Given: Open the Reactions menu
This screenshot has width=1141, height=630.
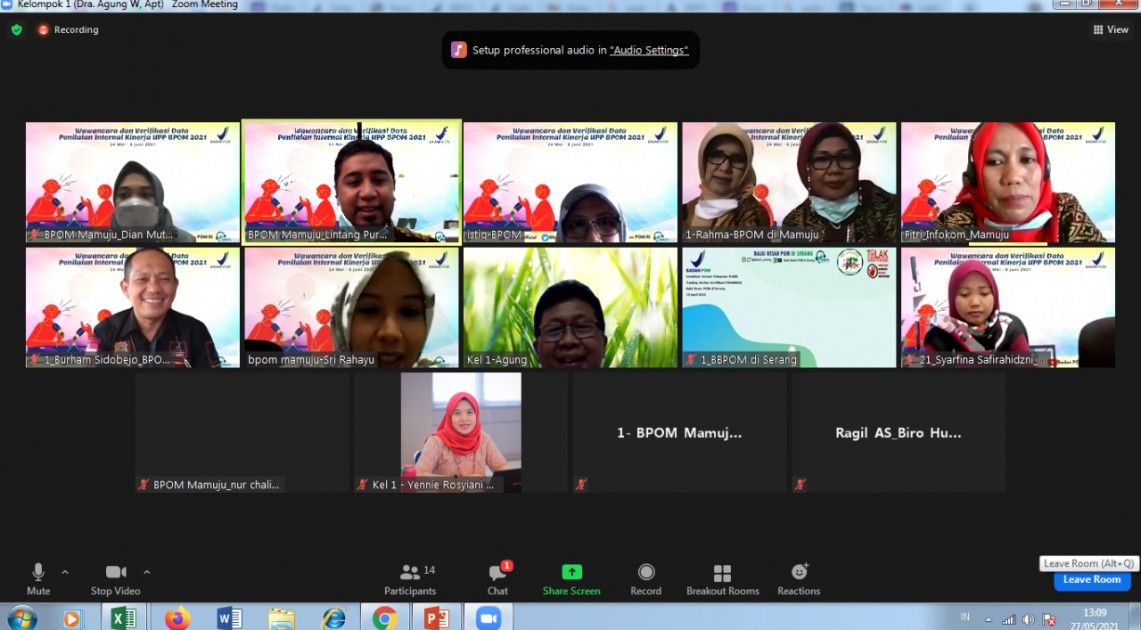Looking at the screenshot, I should 798,580.
